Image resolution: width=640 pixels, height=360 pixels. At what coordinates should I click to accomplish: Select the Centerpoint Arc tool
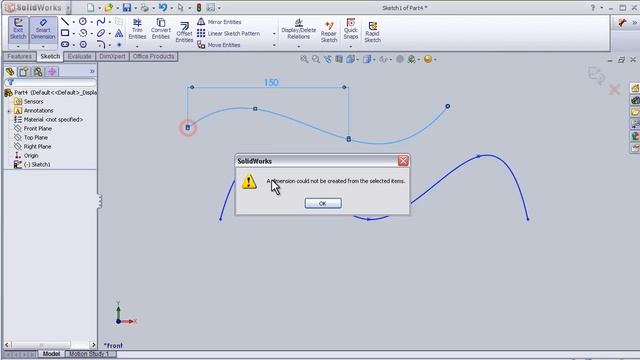[x=83, y=33]
